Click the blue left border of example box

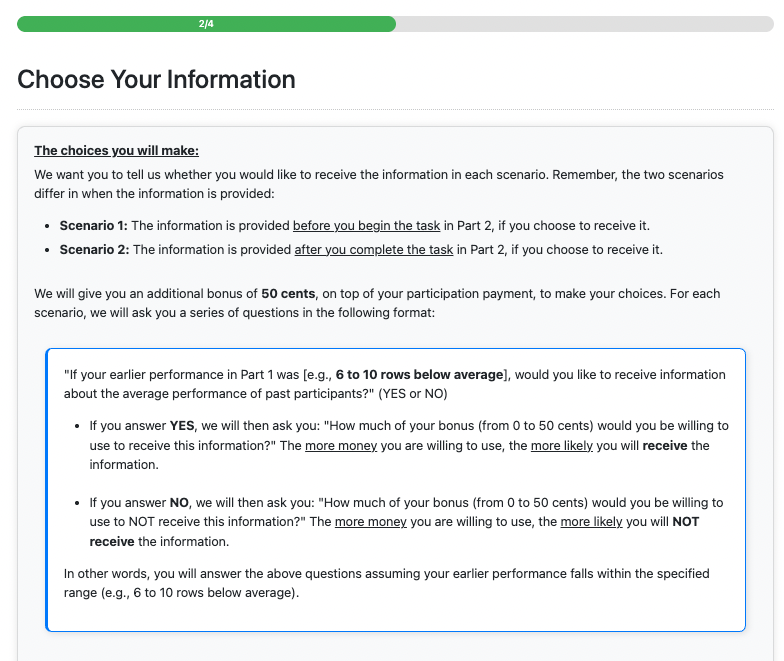pos(47,490)
